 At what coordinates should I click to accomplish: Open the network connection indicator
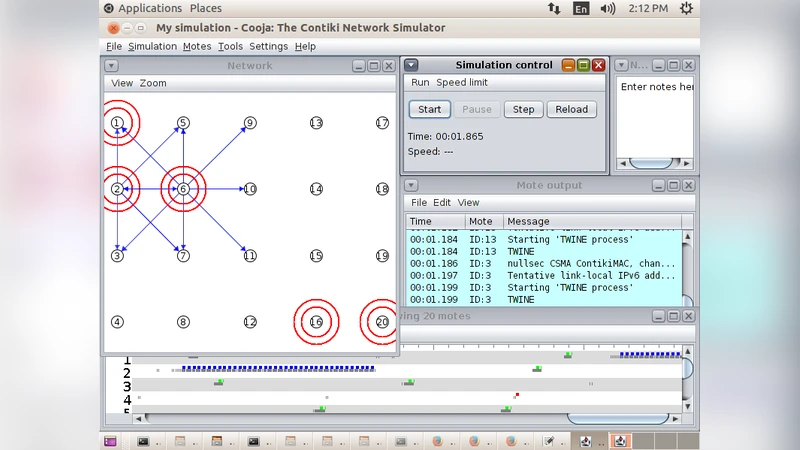[x=554, y=8]
